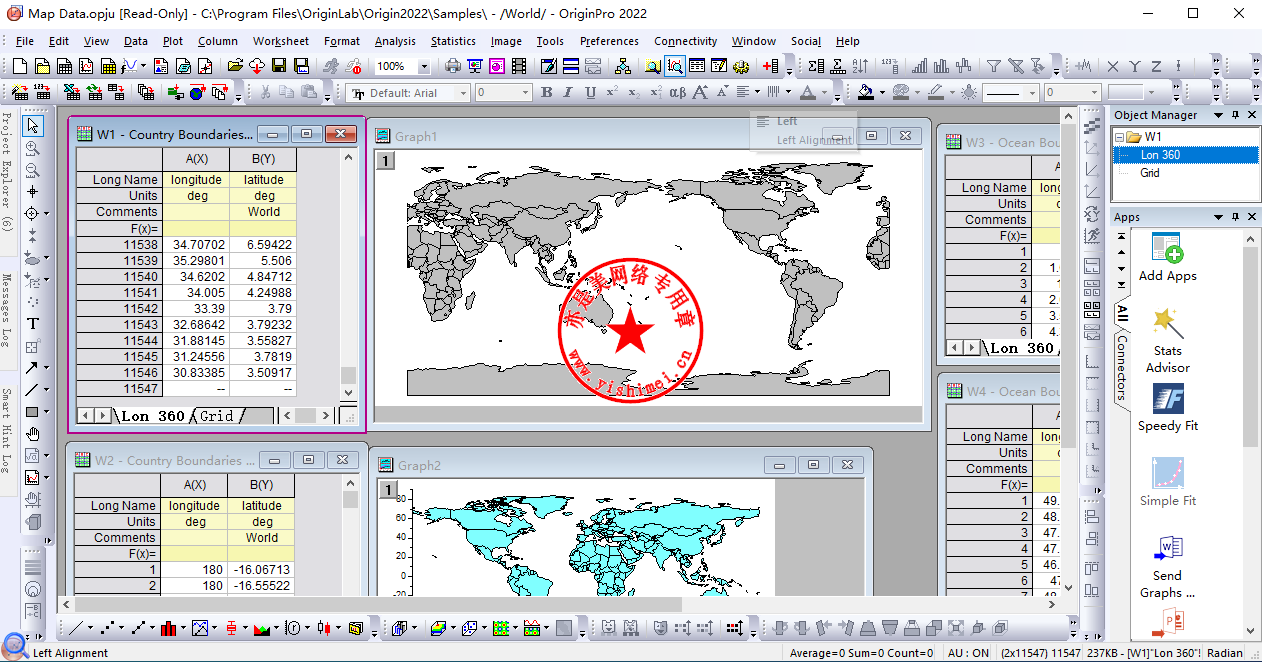The height and width of the screenshot is (662, 1262).
Task: Click the Open folder icon
Action: (235, 66)
